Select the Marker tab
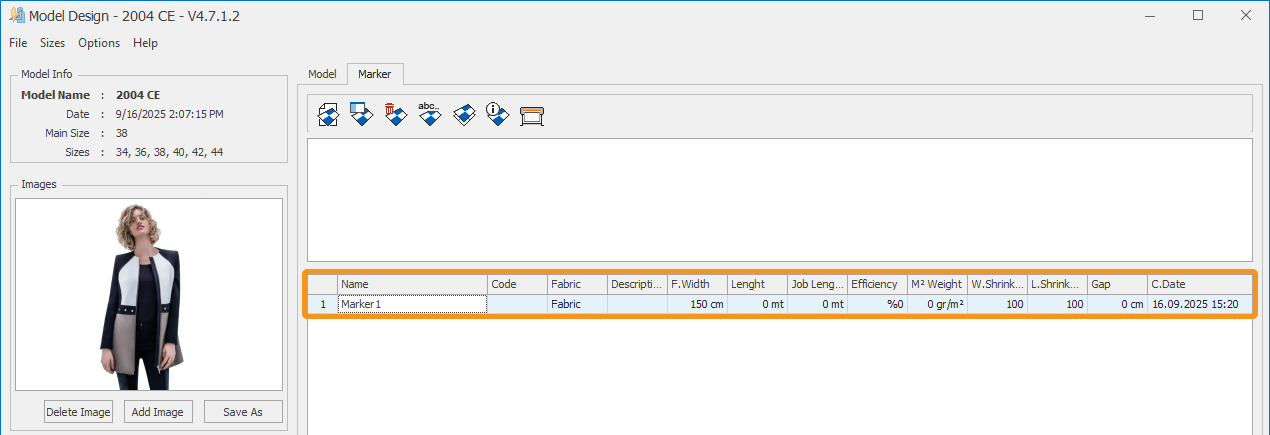Image resolution: width=1270 pixels, height=435 pixels. pyautogui.click(x=374, y=74)
